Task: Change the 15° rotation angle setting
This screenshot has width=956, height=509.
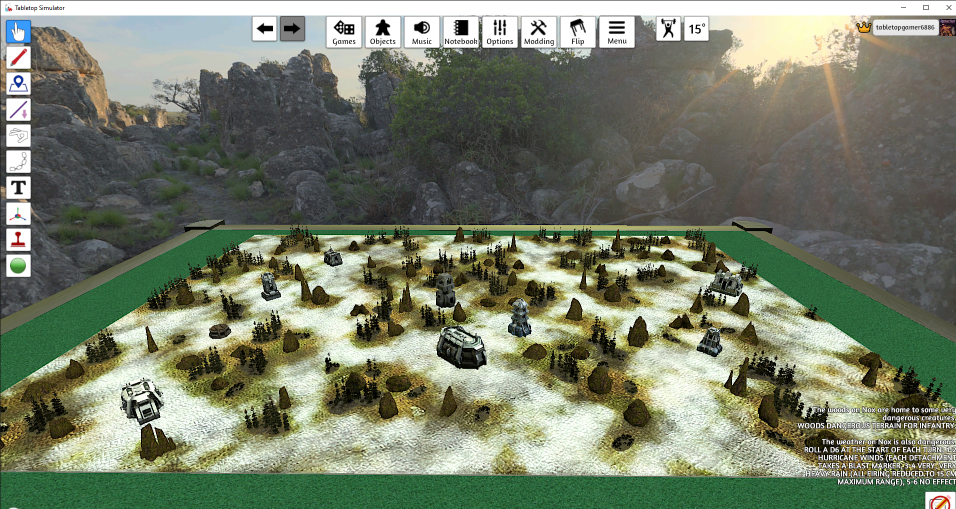Action: pos(696,29)
